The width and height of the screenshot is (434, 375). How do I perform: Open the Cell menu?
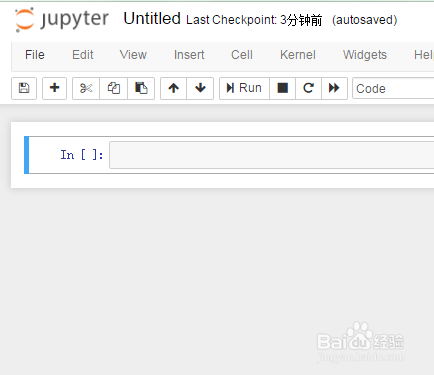(x=242, y=55)
